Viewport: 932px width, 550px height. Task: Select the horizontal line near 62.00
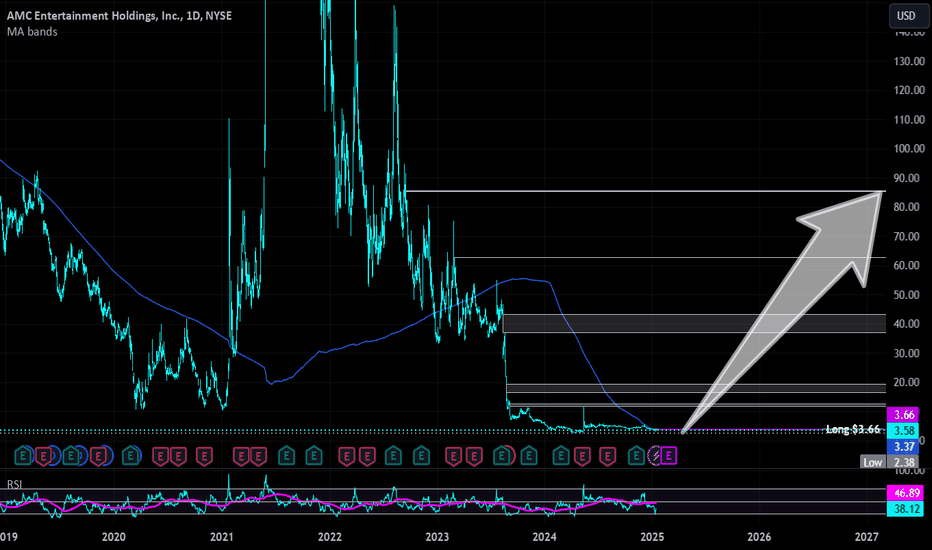(x=669, y=257)
